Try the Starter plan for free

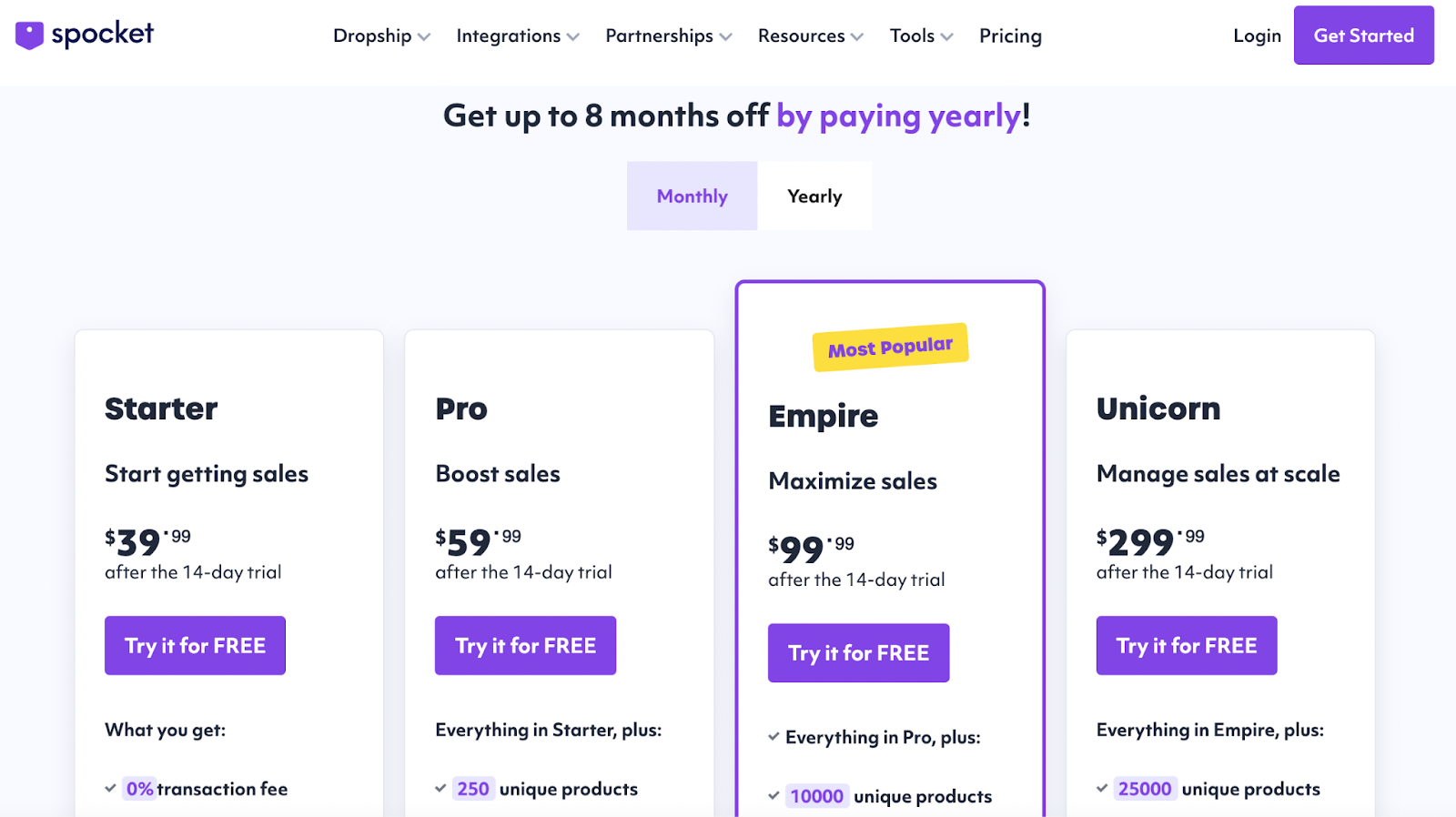[x=195, y=646]
